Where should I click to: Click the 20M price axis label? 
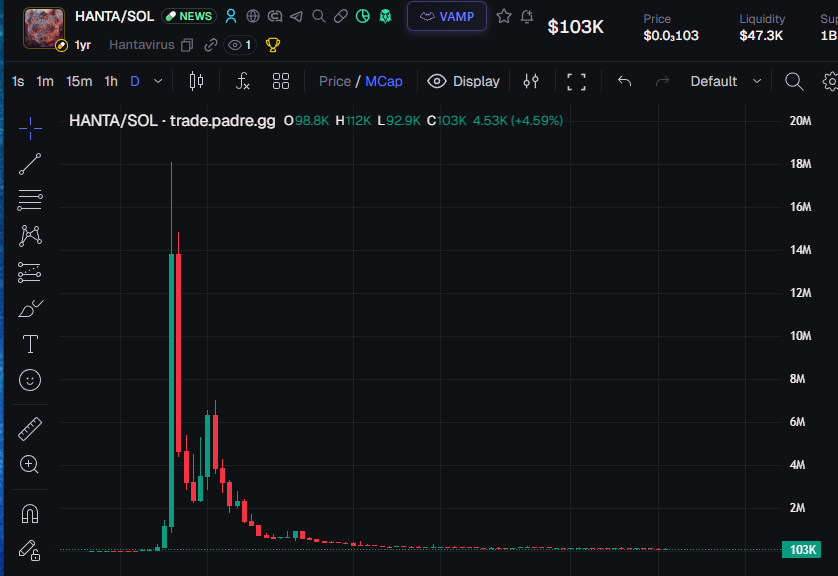tap(800, 121)
